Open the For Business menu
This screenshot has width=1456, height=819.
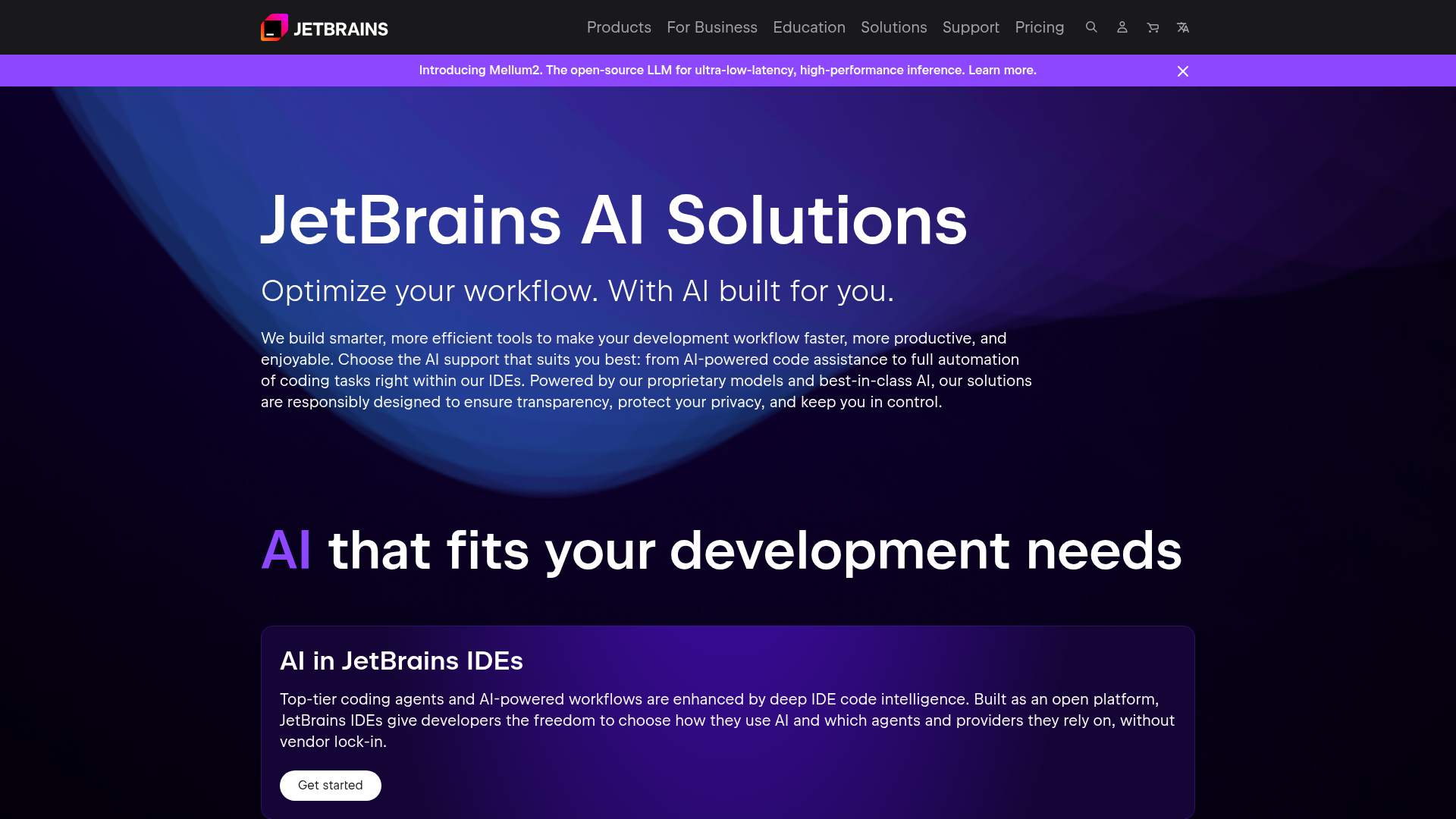click(712, 27)
